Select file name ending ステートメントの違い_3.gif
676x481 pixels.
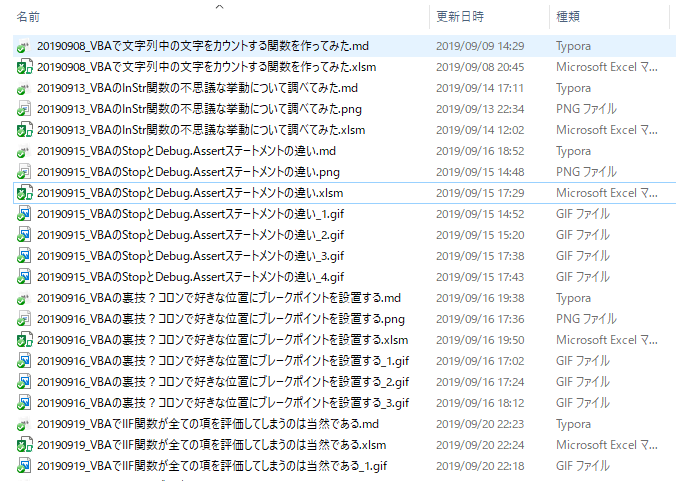click(191, 256)
